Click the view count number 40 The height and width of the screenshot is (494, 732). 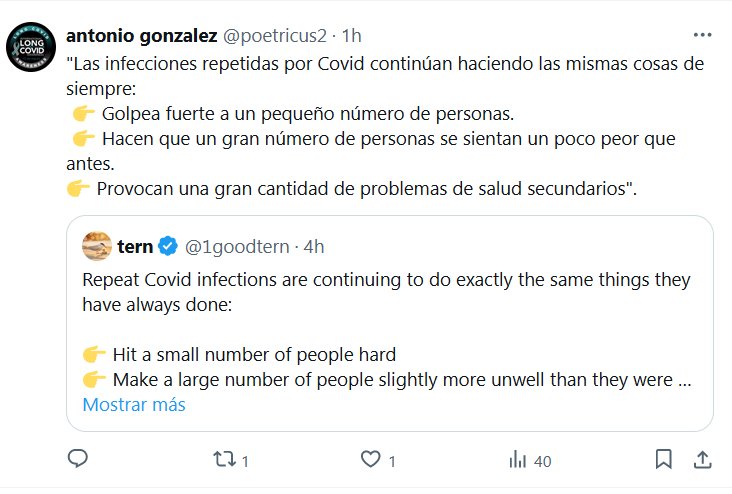point(543,461)
